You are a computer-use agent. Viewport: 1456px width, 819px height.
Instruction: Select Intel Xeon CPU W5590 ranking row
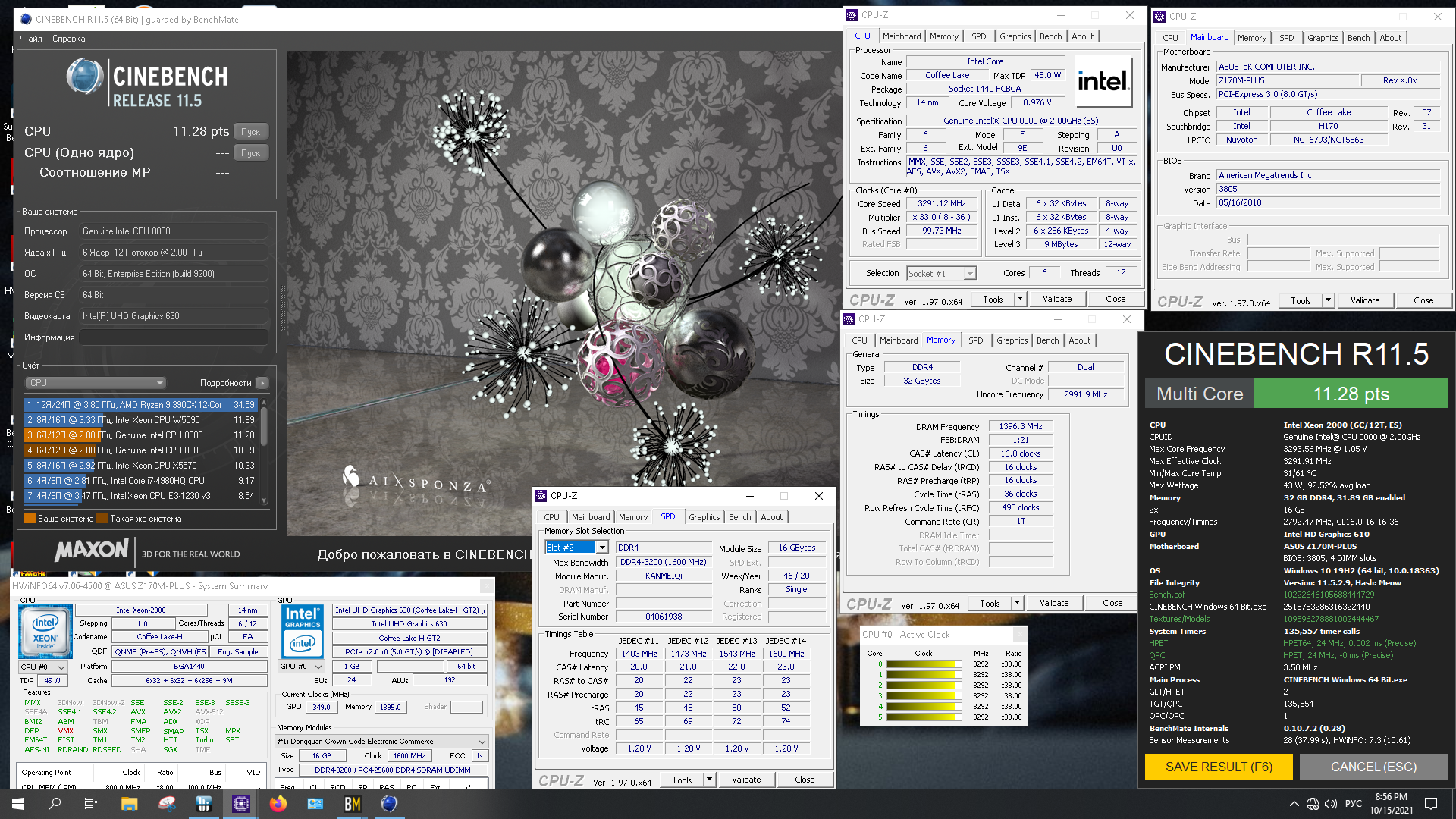coord(141,420)
